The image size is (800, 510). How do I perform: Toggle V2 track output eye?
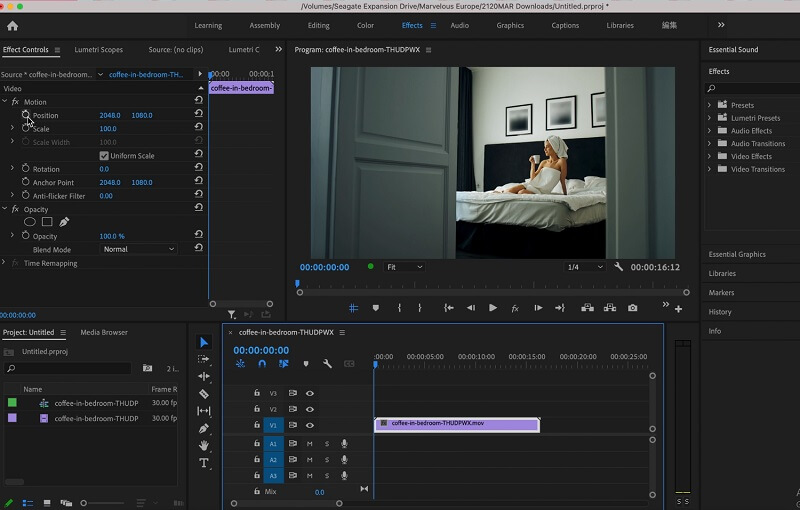(310, 409)
